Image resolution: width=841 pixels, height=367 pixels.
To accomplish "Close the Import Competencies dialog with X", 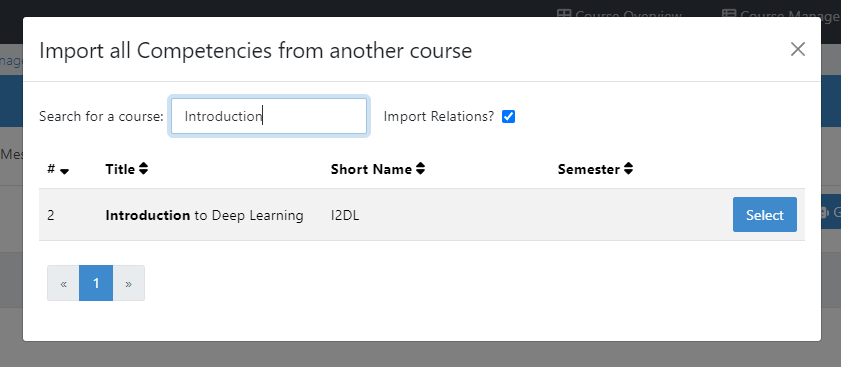I will tap(798, 49).
